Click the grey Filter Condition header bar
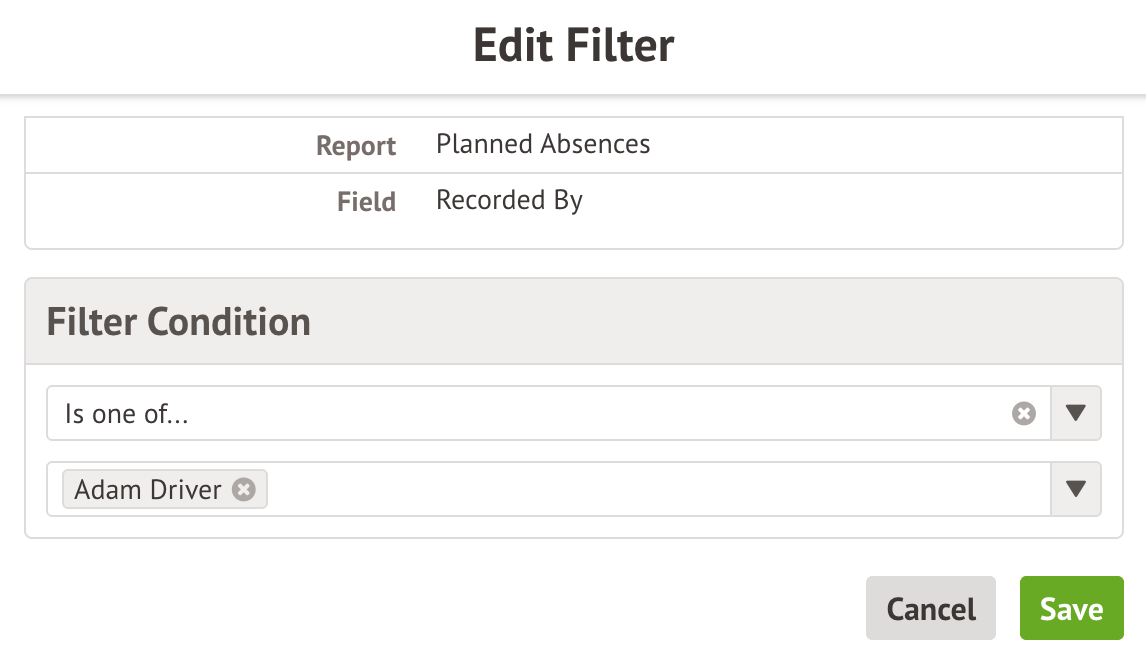1146x672 pixels. [700, 322]
